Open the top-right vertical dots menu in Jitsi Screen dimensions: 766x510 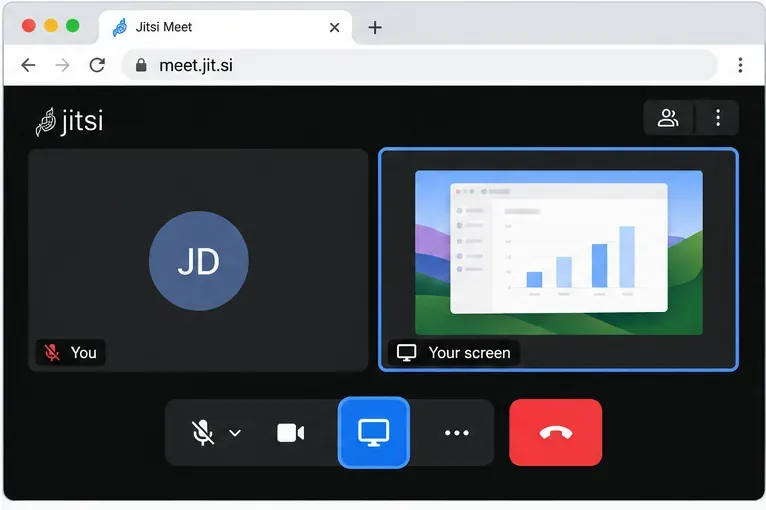(718, 118)
